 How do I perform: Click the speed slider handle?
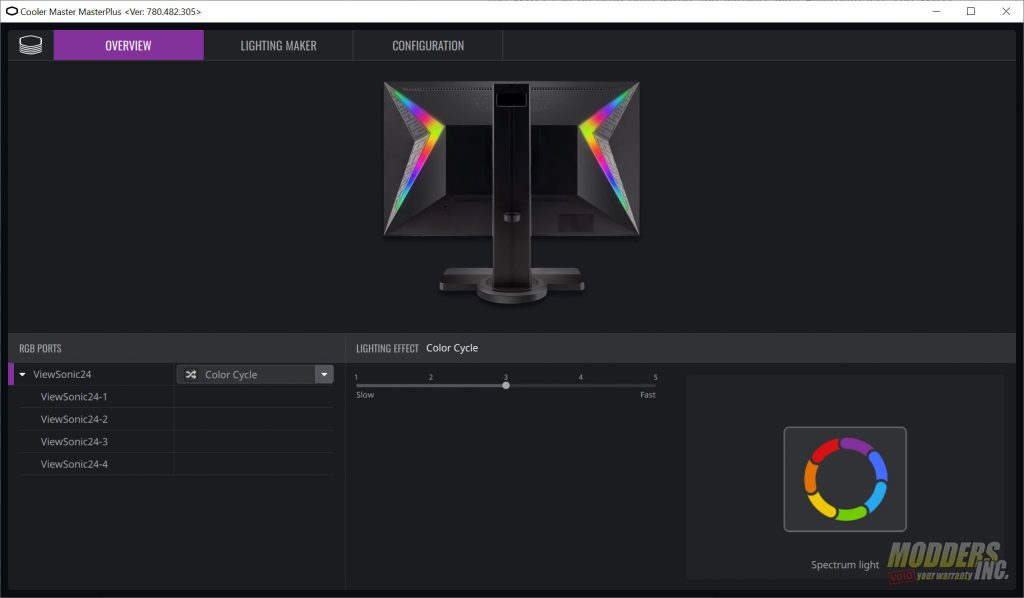click(x=506, y=385)
